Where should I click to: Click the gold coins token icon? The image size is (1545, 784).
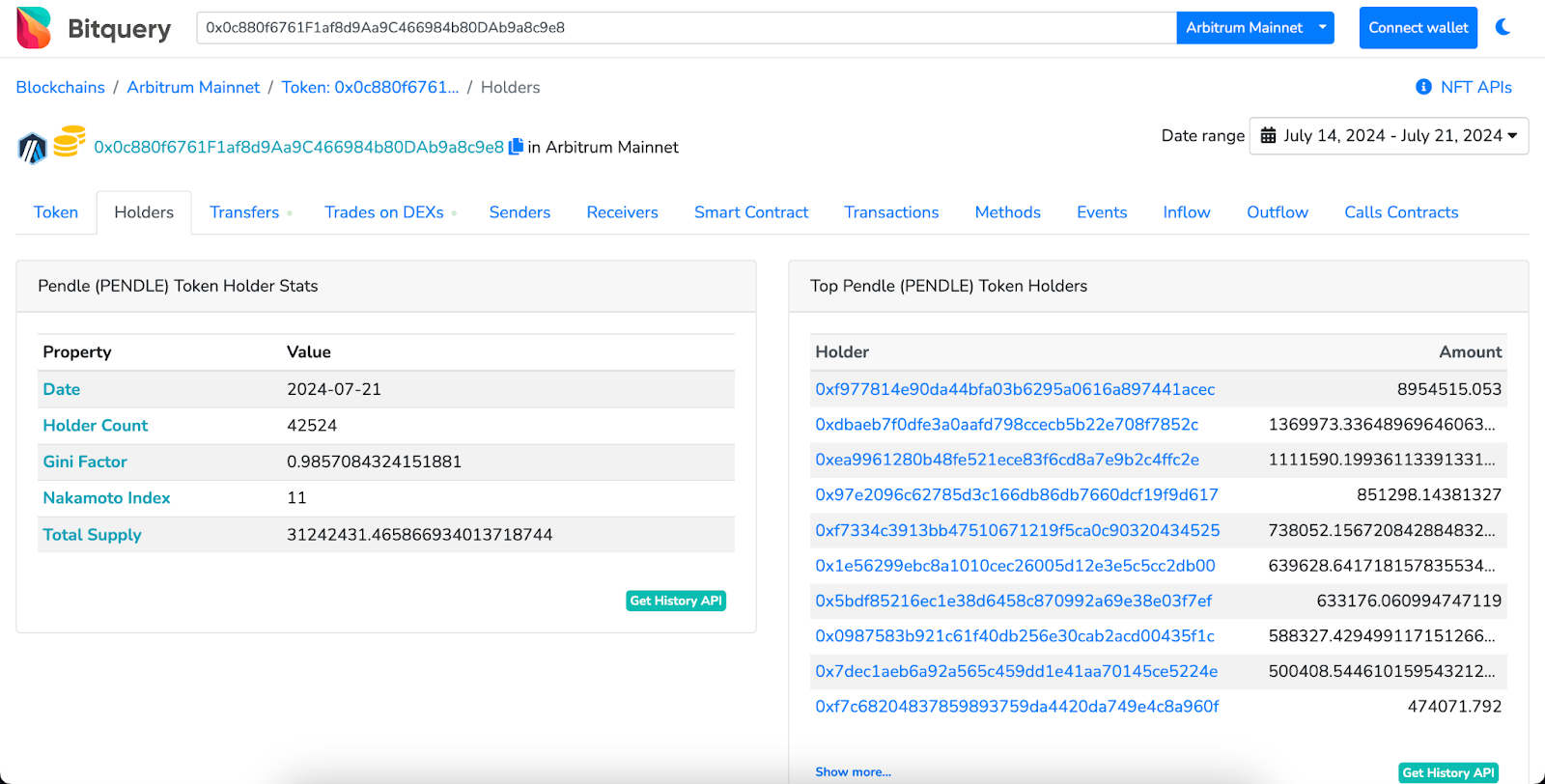(x=70, y=141)
